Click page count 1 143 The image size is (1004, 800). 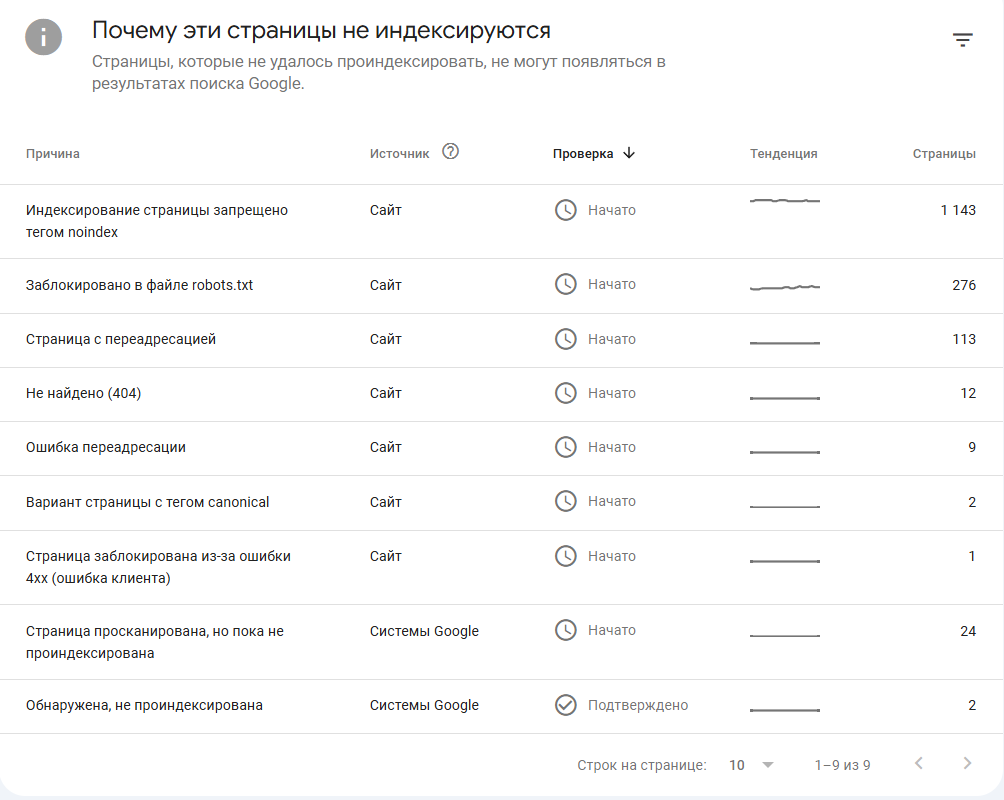(958, 210)
